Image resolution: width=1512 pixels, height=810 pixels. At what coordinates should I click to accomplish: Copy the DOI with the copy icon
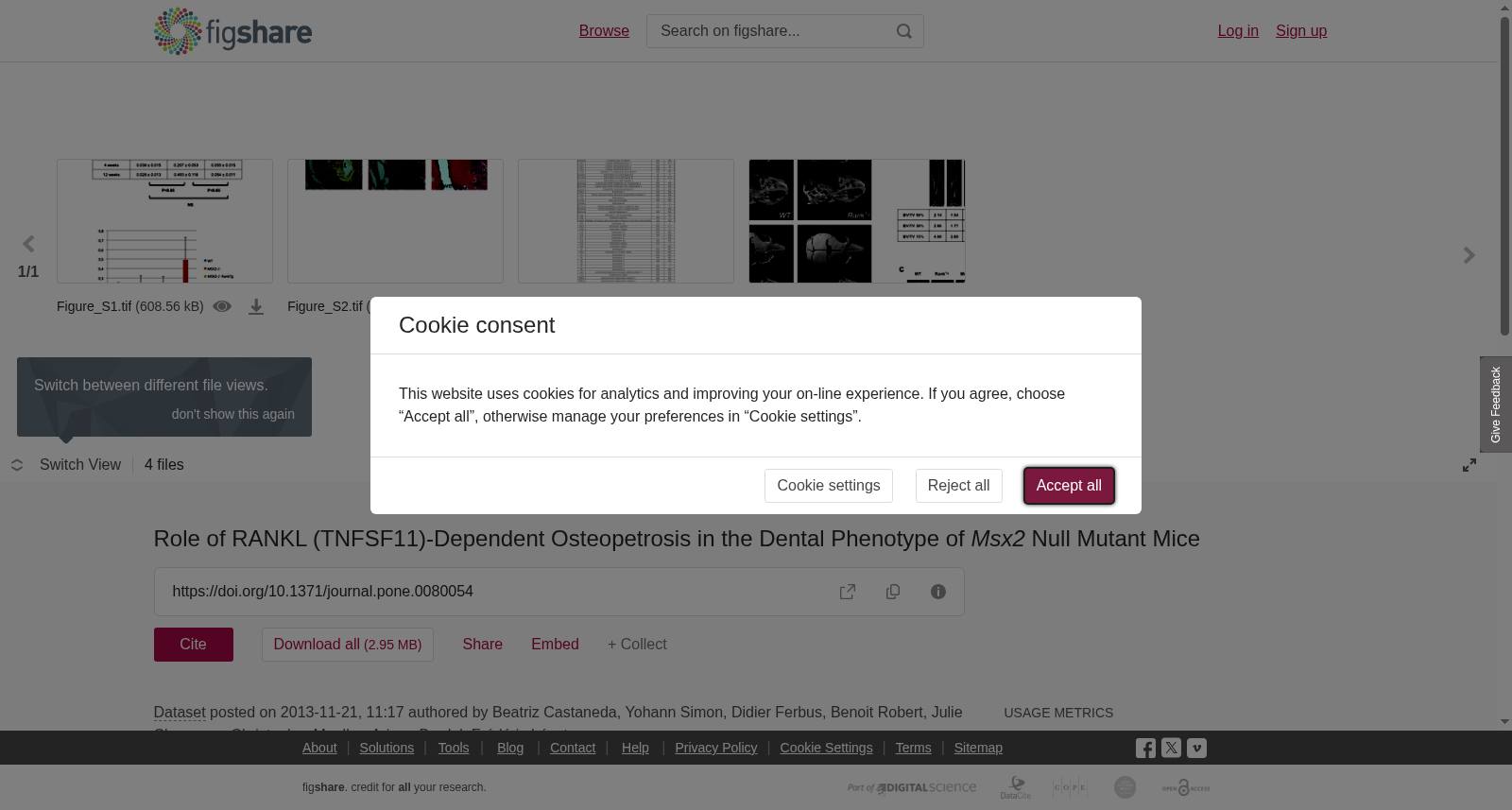coord(893,592)
